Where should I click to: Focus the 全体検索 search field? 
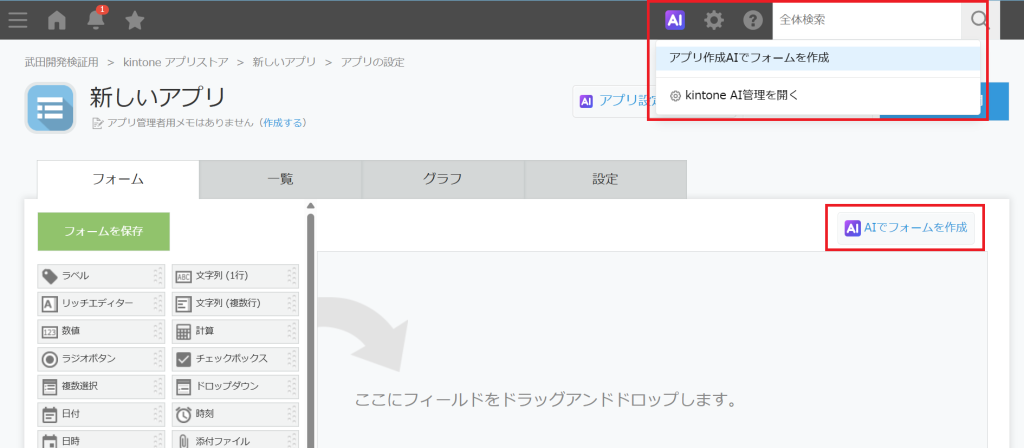(x=867, y=20)
